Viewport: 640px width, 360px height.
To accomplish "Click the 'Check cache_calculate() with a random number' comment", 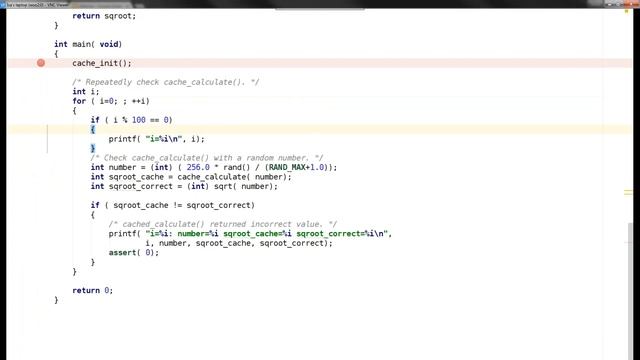I will (207, 158).
